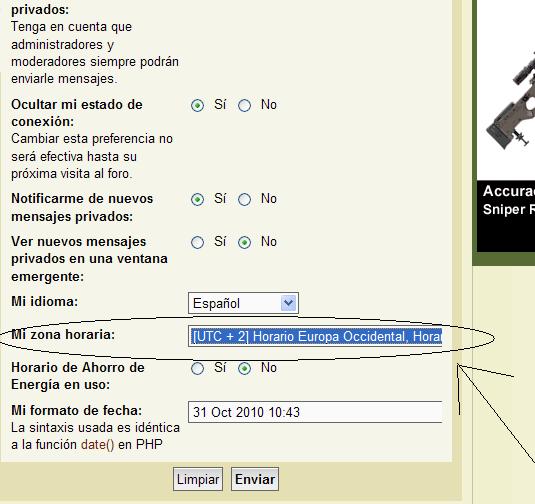Open the date() PHP function link
Viewport: 535px width, 504px height.
click(x=98, y=445)
